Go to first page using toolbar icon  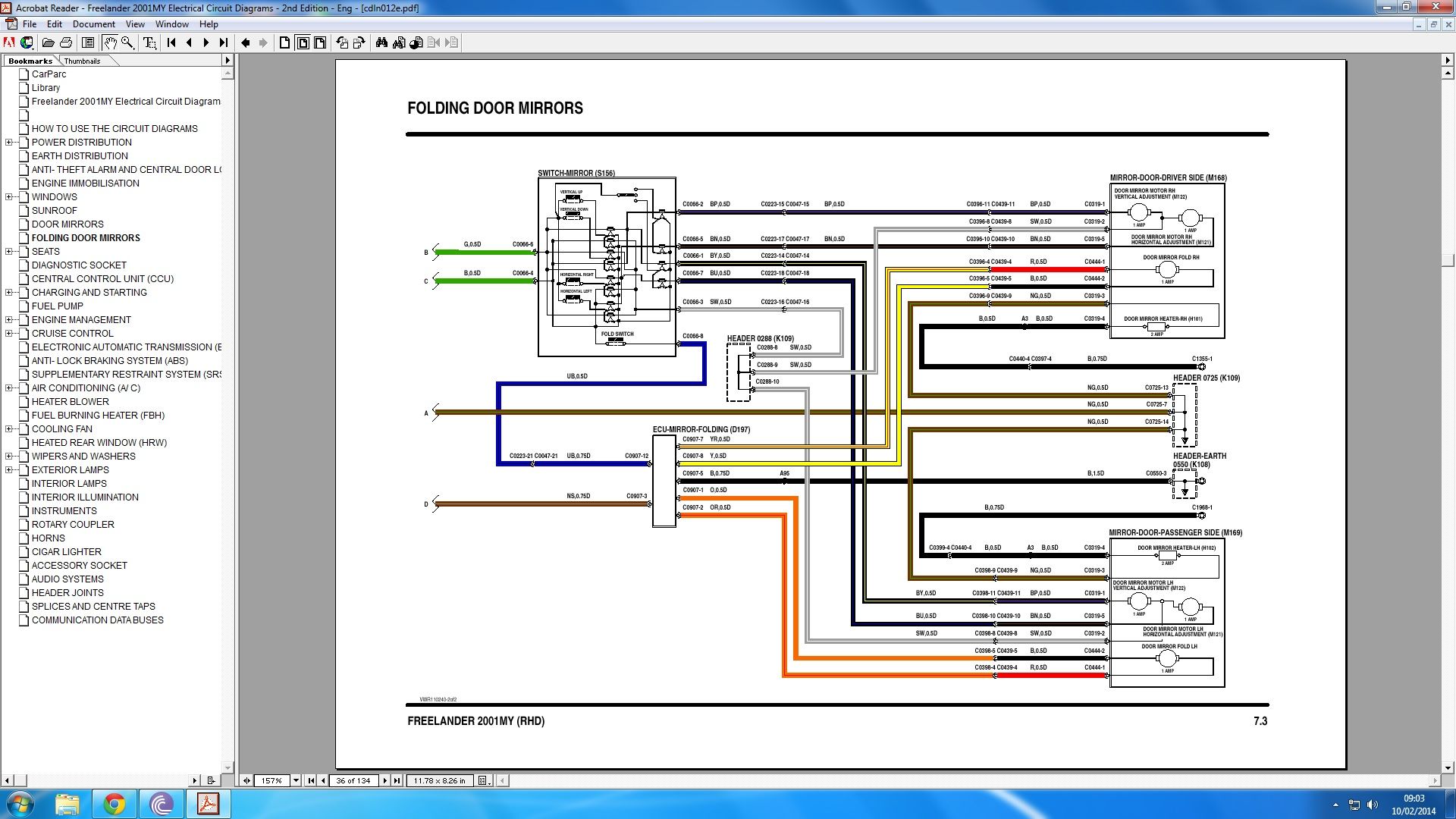coord(171,42)
